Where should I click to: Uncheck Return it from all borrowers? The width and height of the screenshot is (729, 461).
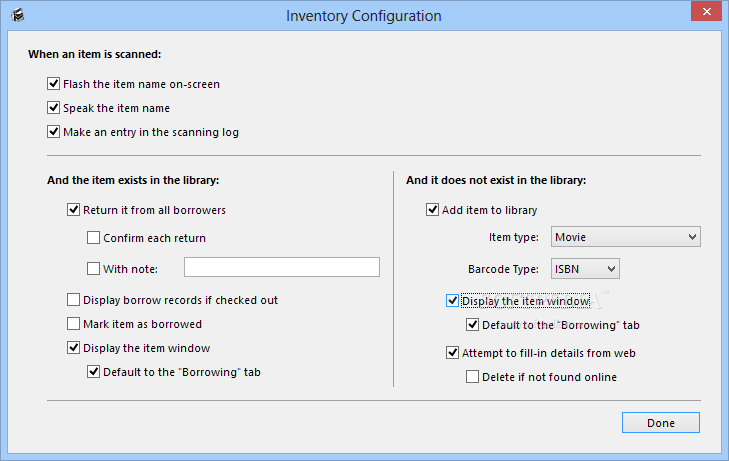(x=73, y=210)
